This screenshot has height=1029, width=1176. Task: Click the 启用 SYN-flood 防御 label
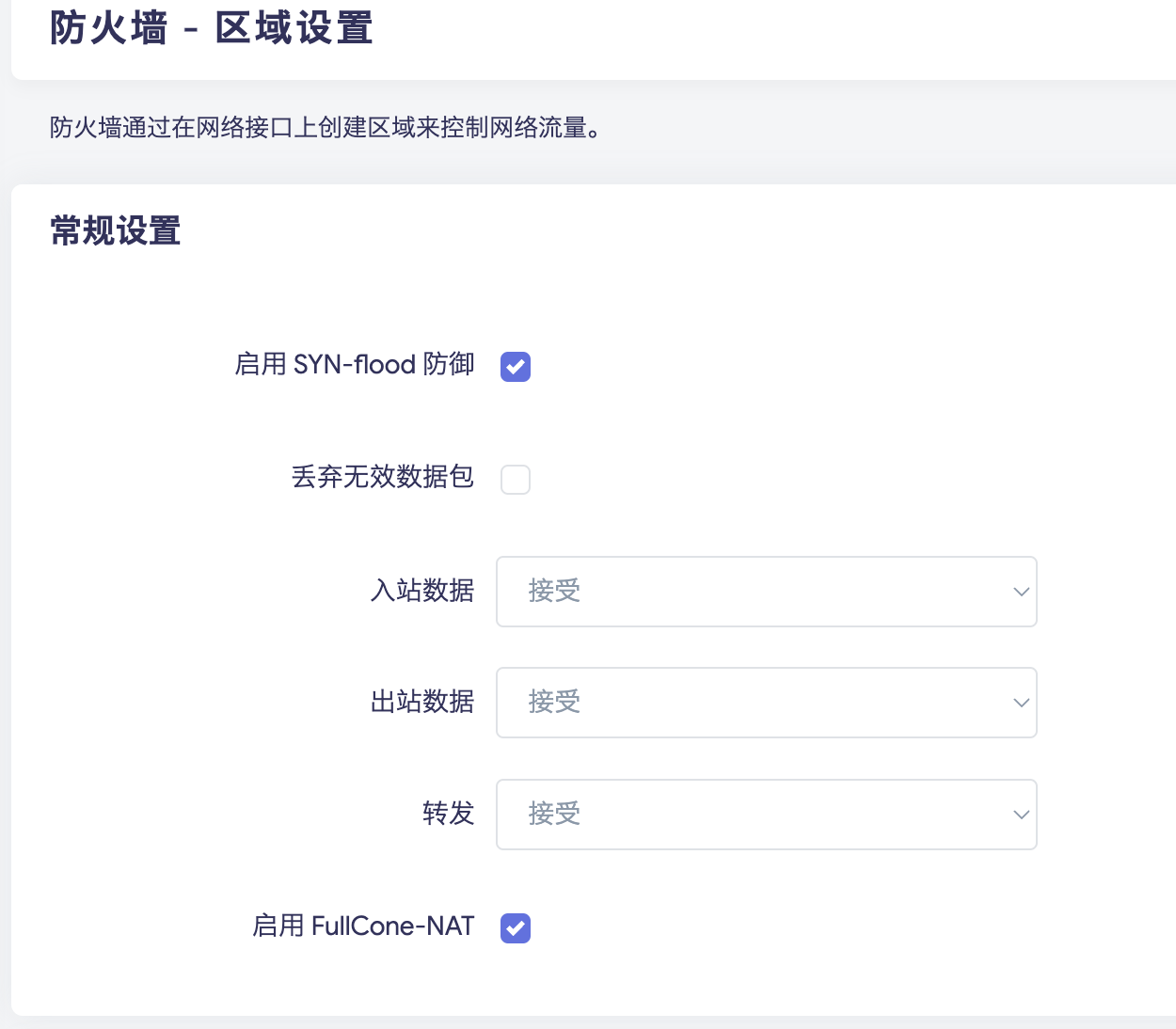point(355,365)
